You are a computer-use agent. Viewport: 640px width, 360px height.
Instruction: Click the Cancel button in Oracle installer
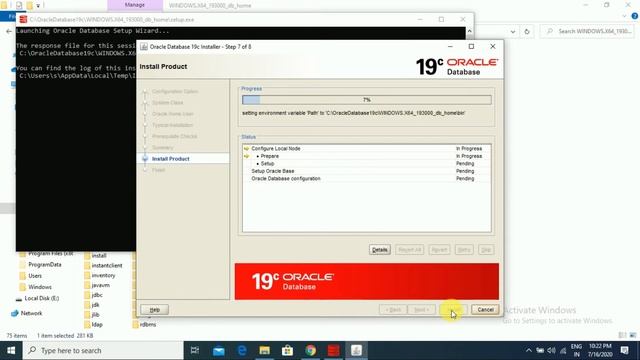[485, 310]
